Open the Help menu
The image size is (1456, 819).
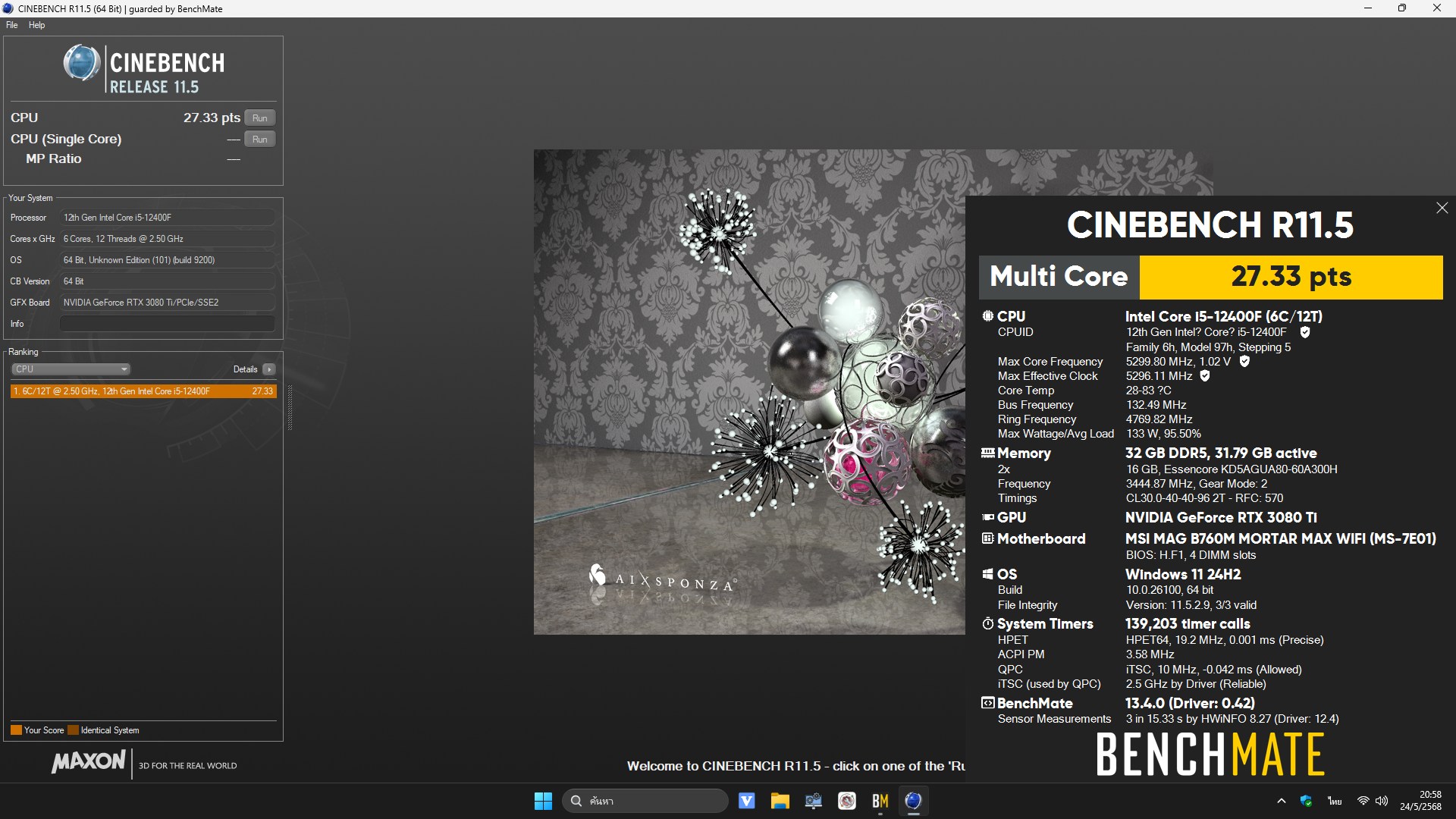point(36,25)
